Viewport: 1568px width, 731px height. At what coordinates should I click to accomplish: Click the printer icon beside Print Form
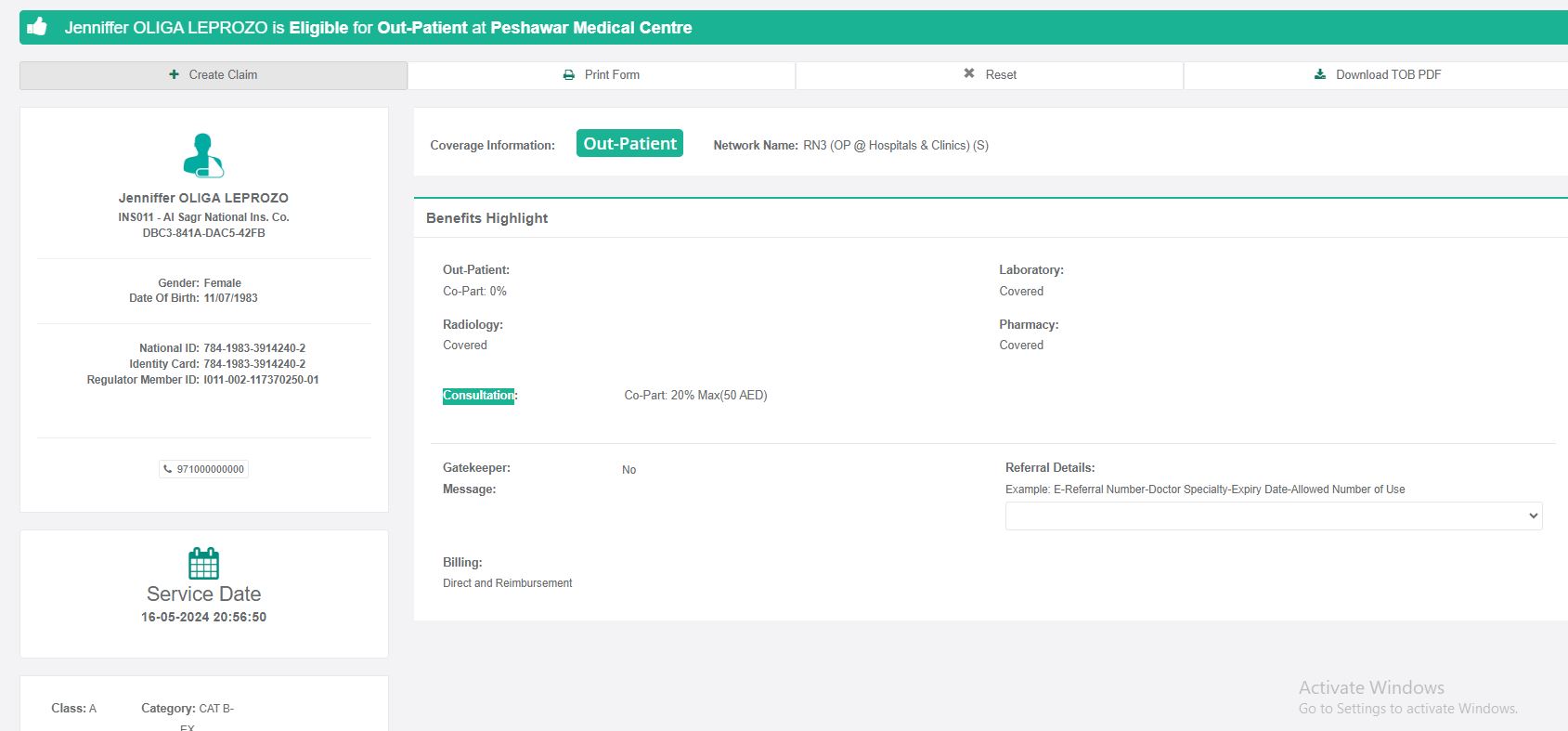tap(569, 74)
